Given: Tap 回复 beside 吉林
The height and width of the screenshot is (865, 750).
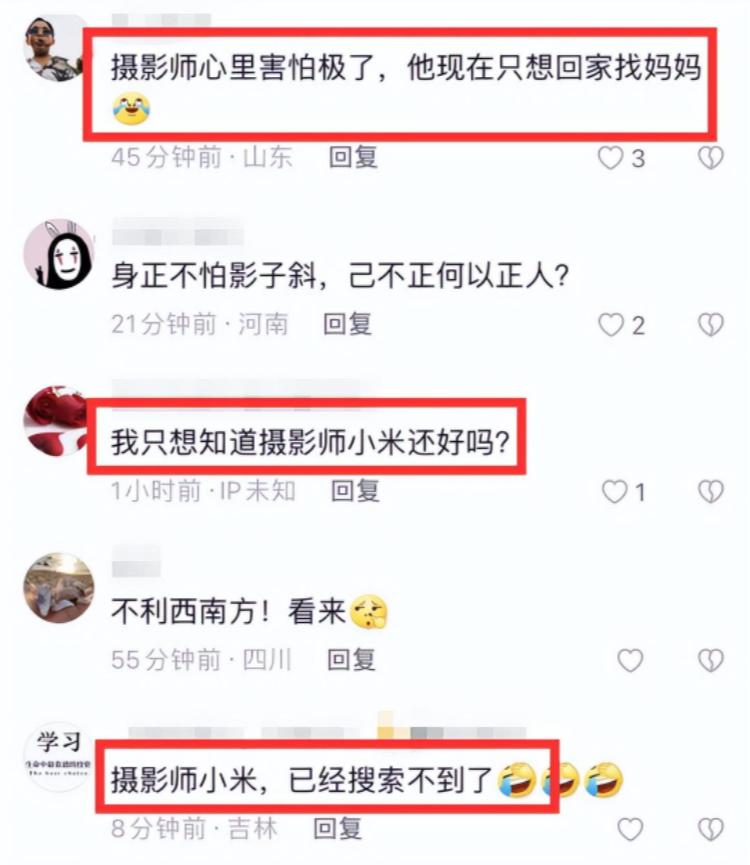Looking at the screenshot, I should click(x=338, y=828).
